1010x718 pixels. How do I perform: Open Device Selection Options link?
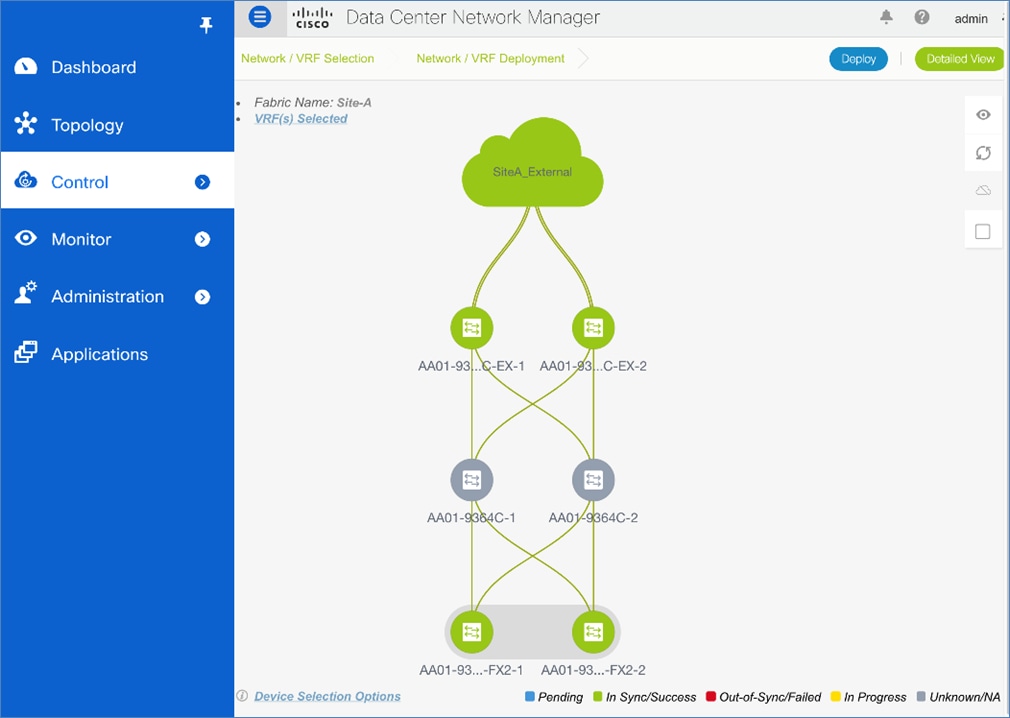pyautogui.click(x=327, y=696)
